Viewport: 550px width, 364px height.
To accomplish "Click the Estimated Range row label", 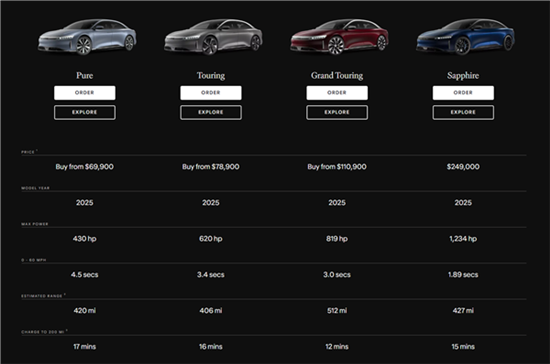I will point(42,296).
